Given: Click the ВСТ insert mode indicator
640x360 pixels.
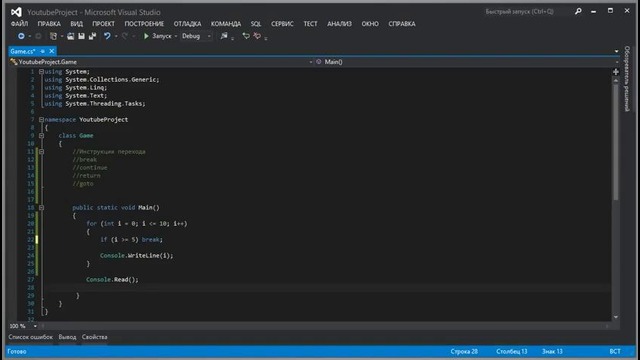Looking at the screenshot, I should 615,351.
